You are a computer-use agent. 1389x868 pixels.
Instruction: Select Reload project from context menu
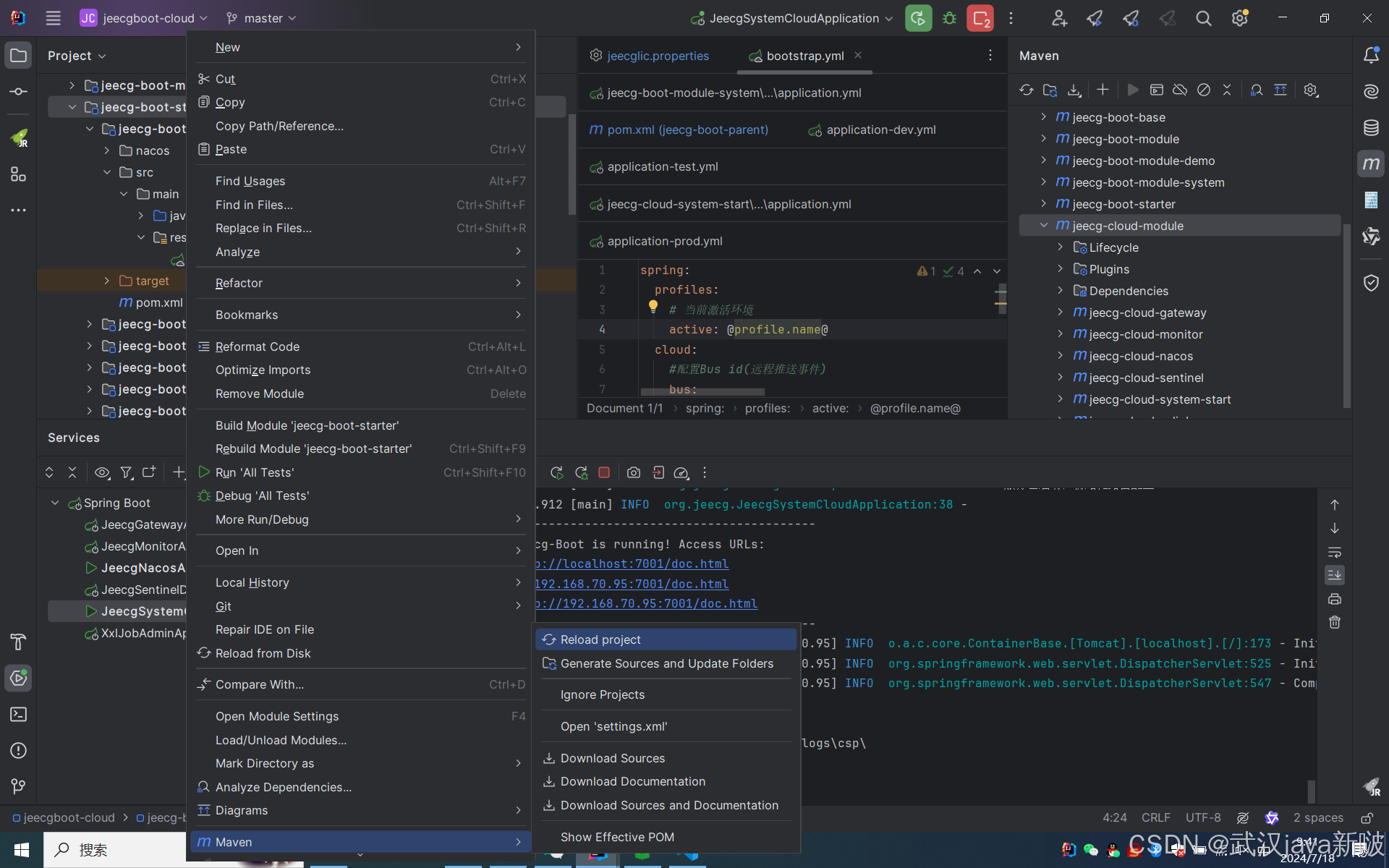click(600, 639)
